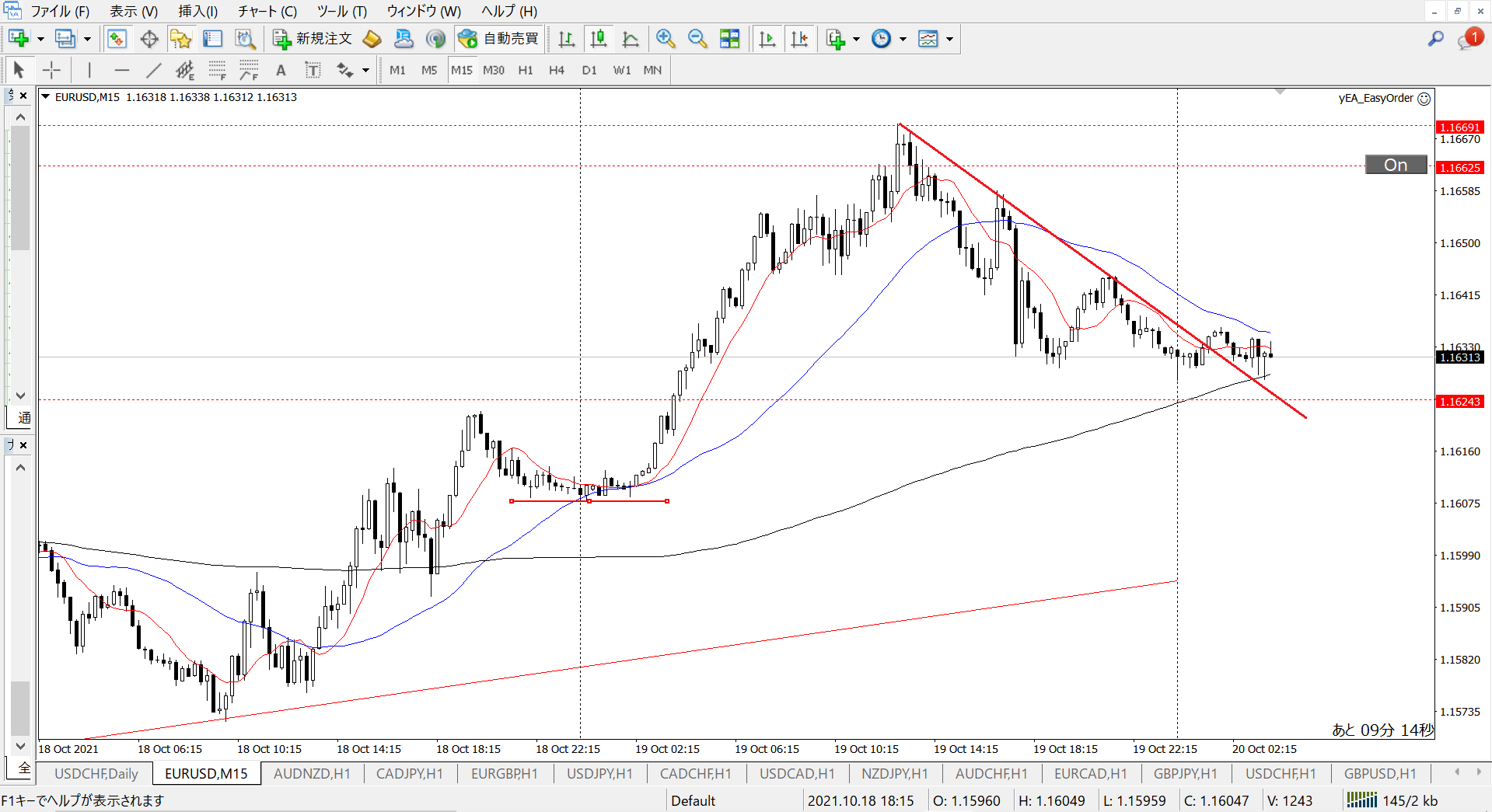Switch timeframe to H4

pos(557,70)
